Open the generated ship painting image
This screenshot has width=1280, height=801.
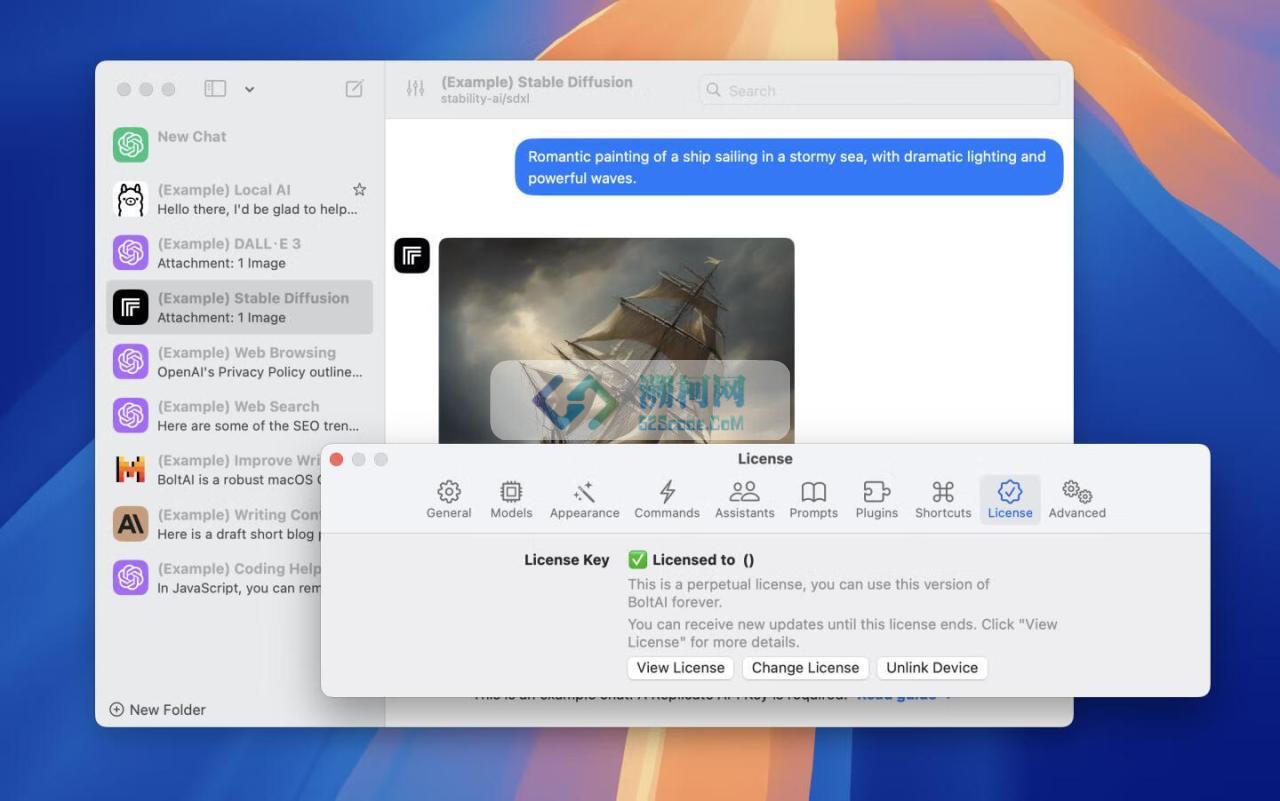[616, 341]
